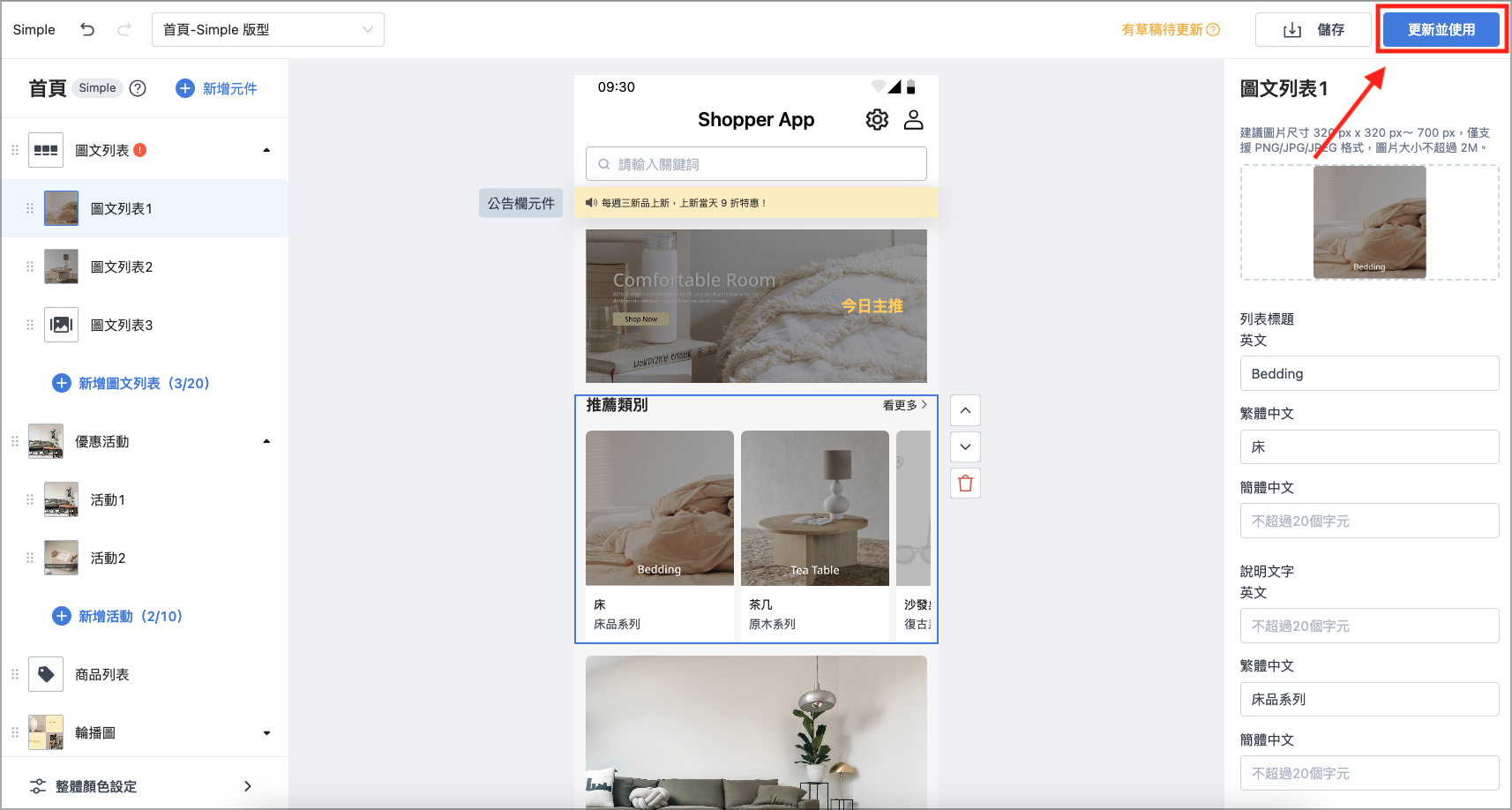Click the drag handle beside 商品列表
The image size is (1512, 810).
[15, 674]
